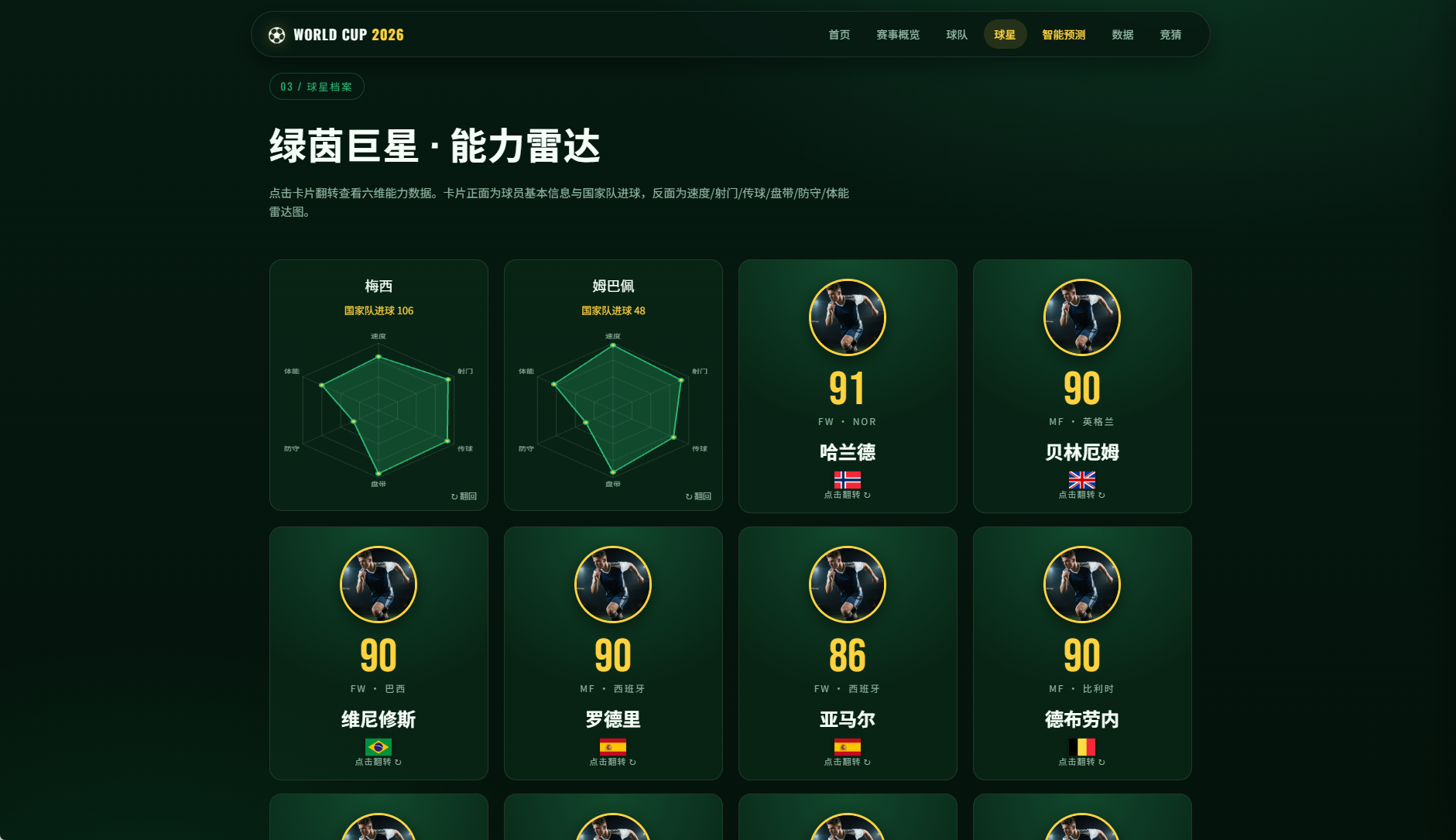Viewport: 1456px width, 840px height.
Task: Flip 哈兰德 card with 点击翻转
Action: [x=848, y=495]
